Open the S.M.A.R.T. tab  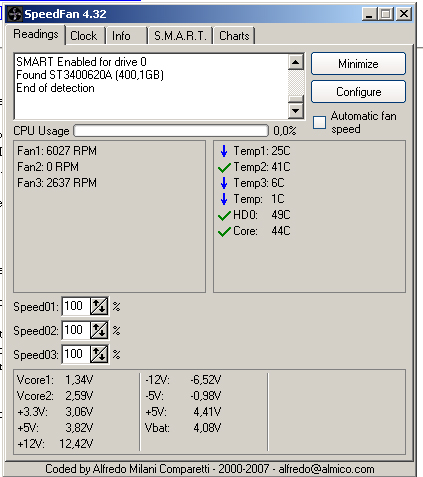[x=180, y=36]
